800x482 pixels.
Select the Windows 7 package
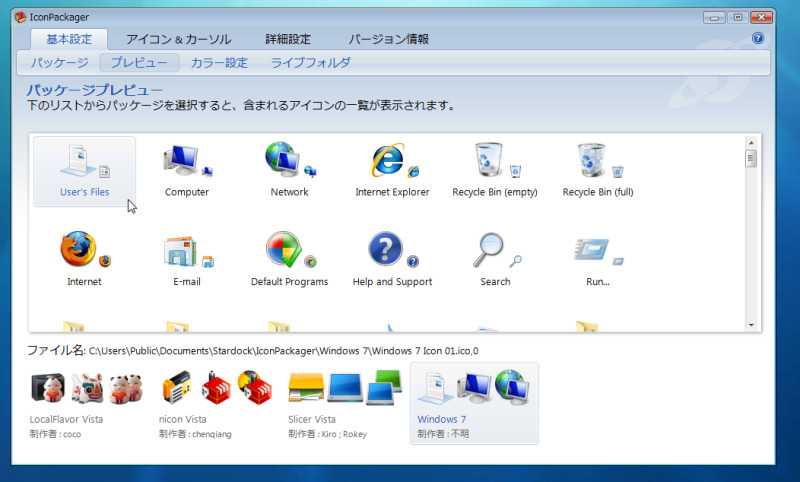coord(474,403)
